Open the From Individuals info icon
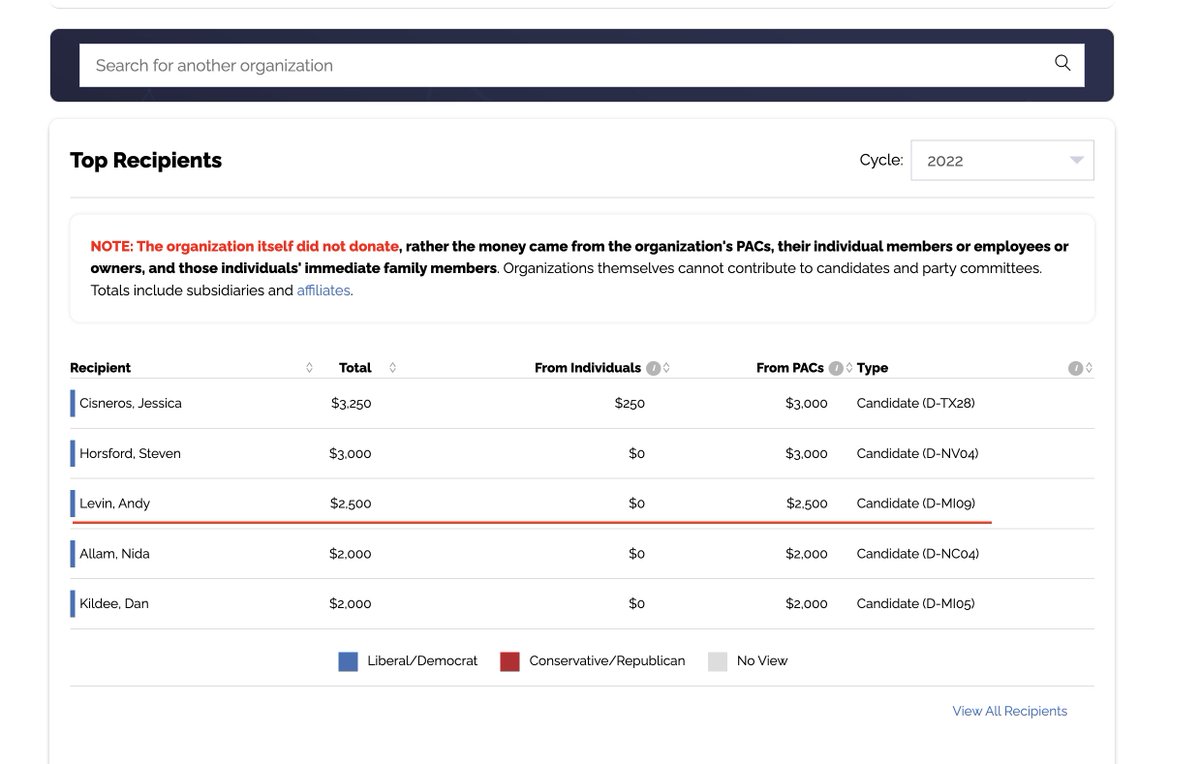Screen dimensions: 1200x764 coord(653,368)
